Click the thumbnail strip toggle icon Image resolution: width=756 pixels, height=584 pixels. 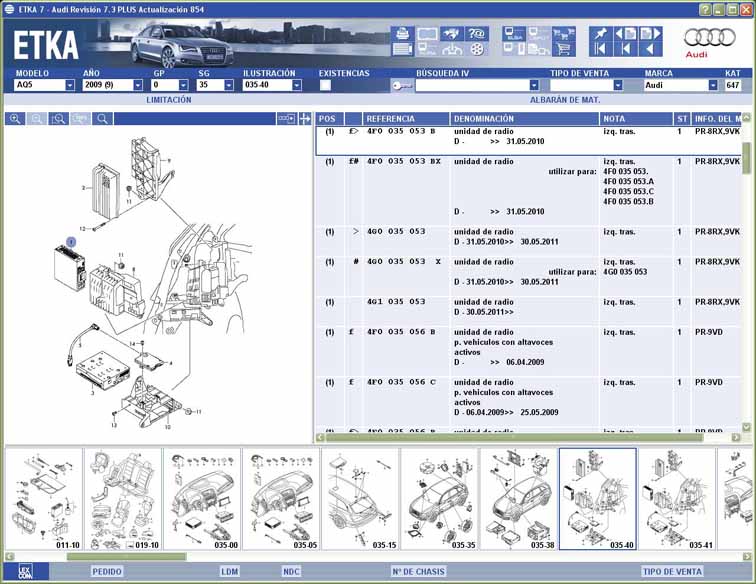286,119
